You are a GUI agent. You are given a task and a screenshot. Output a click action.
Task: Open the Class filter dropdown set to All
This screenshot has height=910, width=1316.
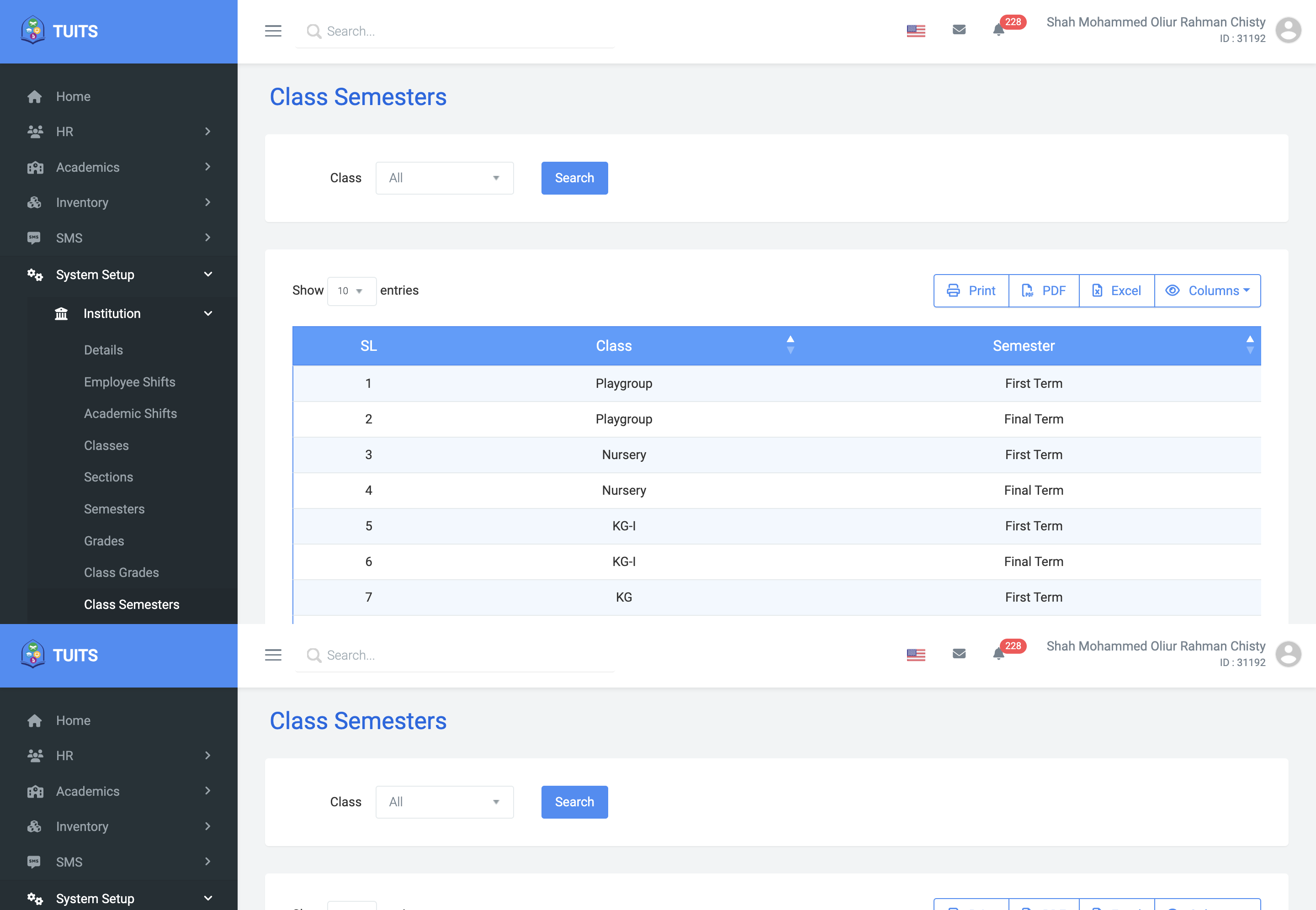pyautogui.click(x=444, y=178)
